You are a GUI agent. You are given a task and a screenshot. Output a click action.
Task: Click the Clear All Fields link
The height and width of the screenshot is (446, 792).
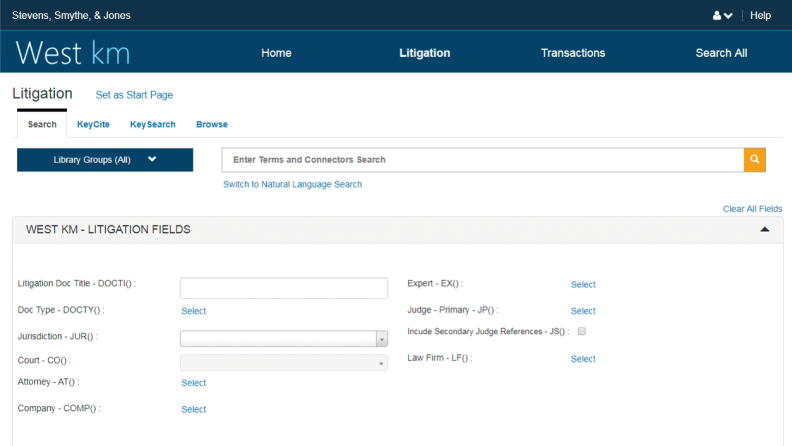(x=752, y=209)
